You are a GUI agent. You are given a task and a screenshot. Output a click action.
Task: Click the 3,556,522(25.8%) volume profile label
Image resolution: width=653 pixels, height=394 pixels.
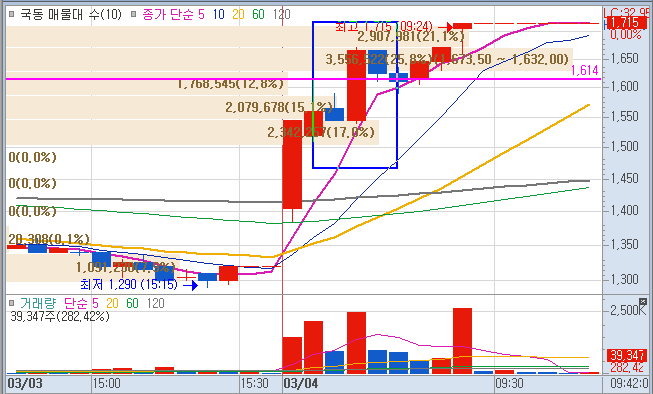click(379, 60)
